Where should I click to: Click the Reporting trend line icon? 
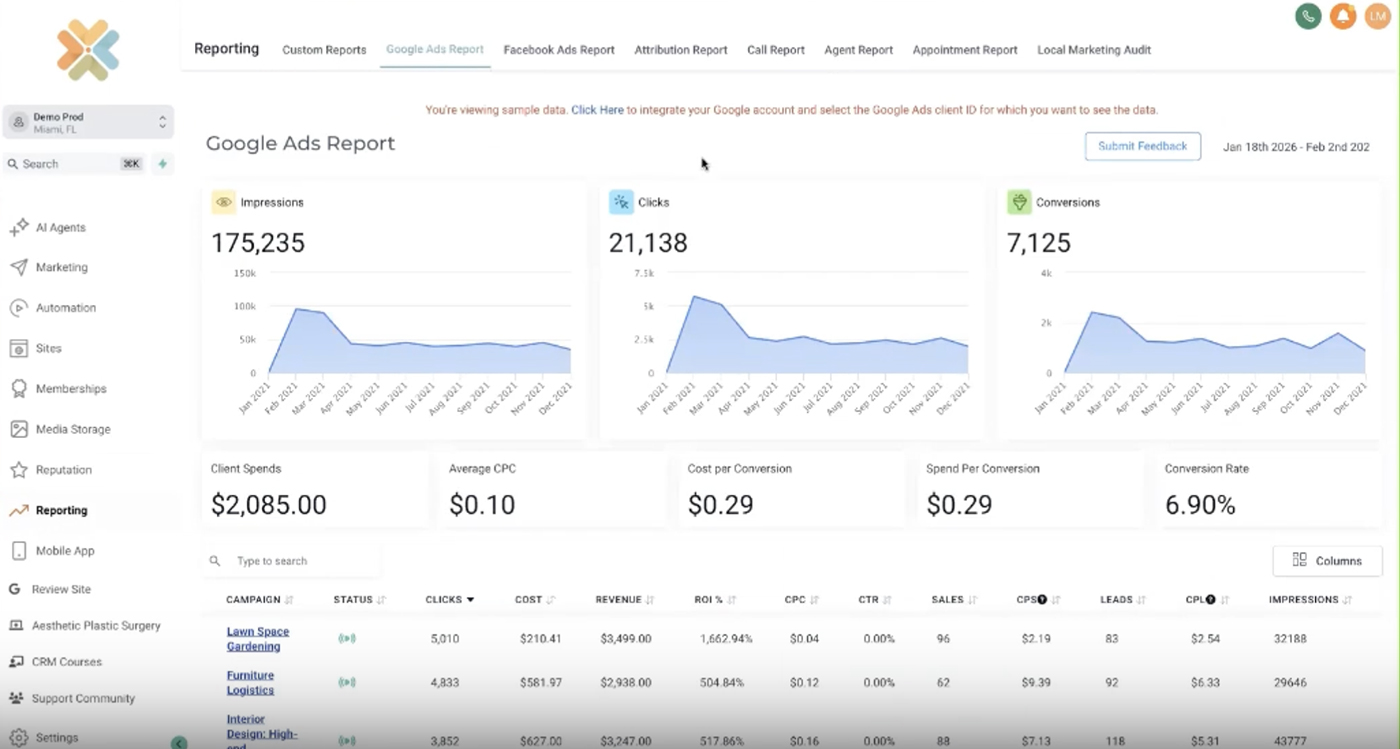(x=18, y=510)
